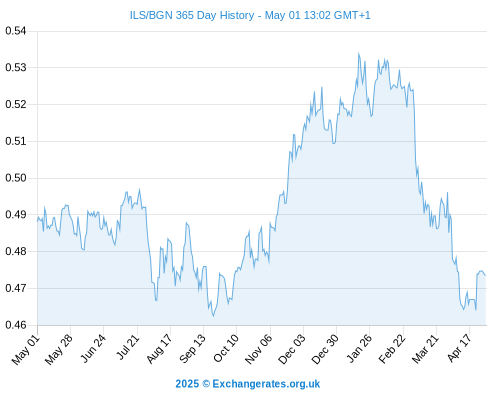Select the May 01 x-axis label

pos(26,350)
